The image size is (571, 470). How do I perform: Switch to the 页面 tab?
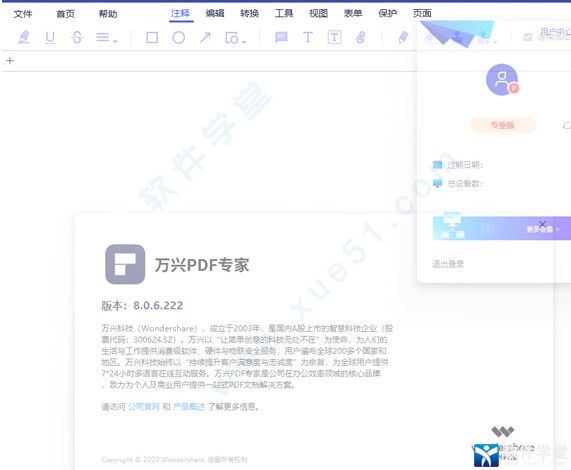(422, 13)
